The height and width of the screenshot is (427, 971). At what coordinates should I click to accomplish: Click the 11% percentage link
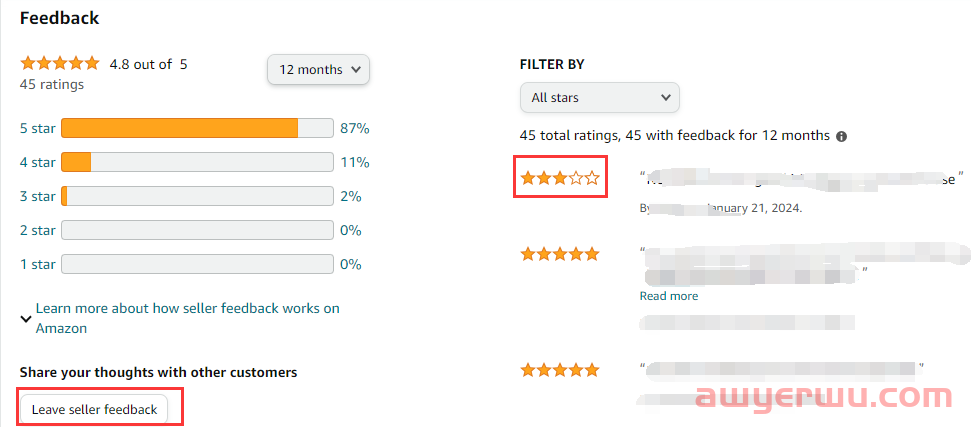click(x=355, y=163)
